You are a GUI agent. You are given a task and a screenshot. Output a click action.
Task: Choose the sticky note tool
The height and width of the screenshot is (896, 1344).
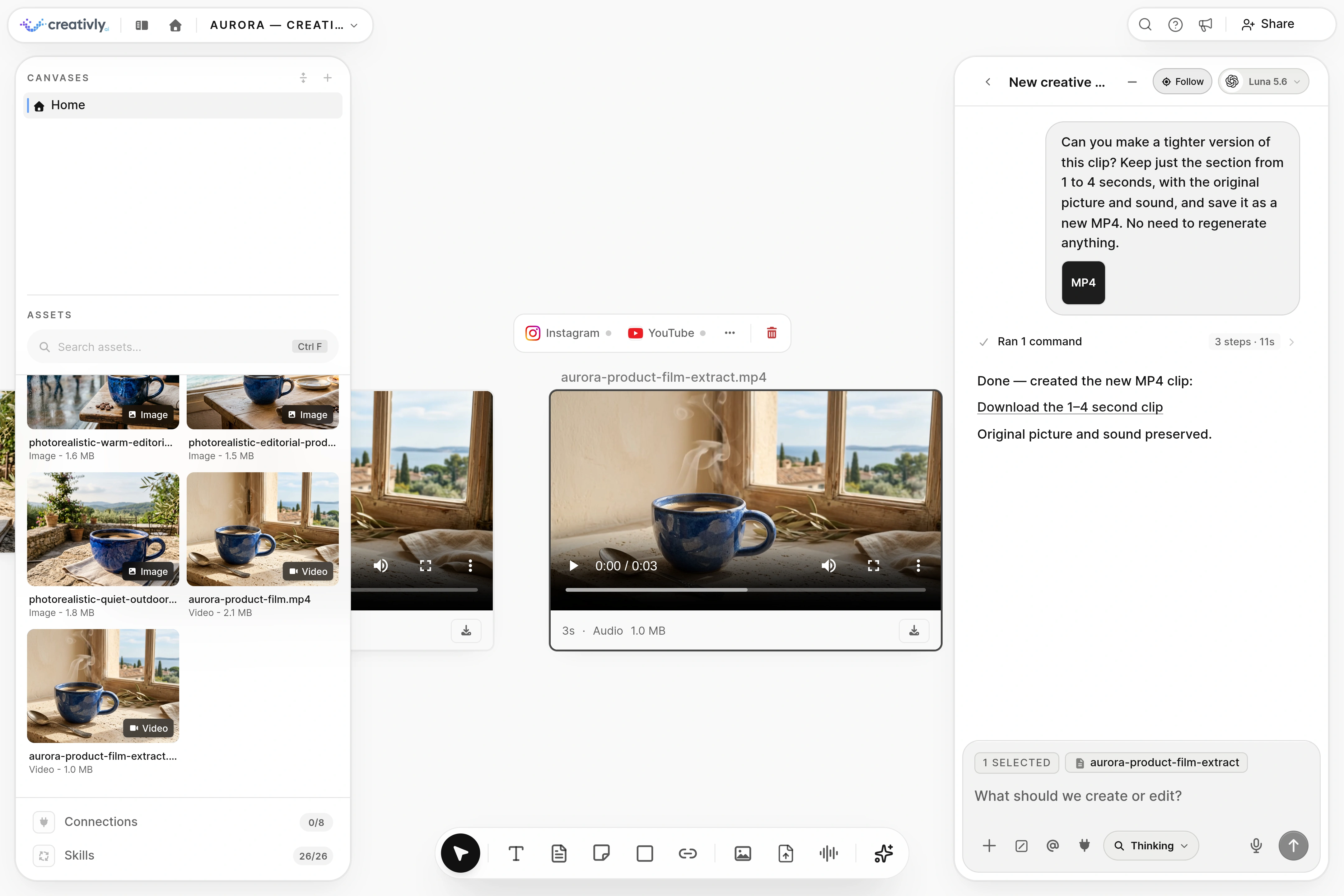coord(601,853)
